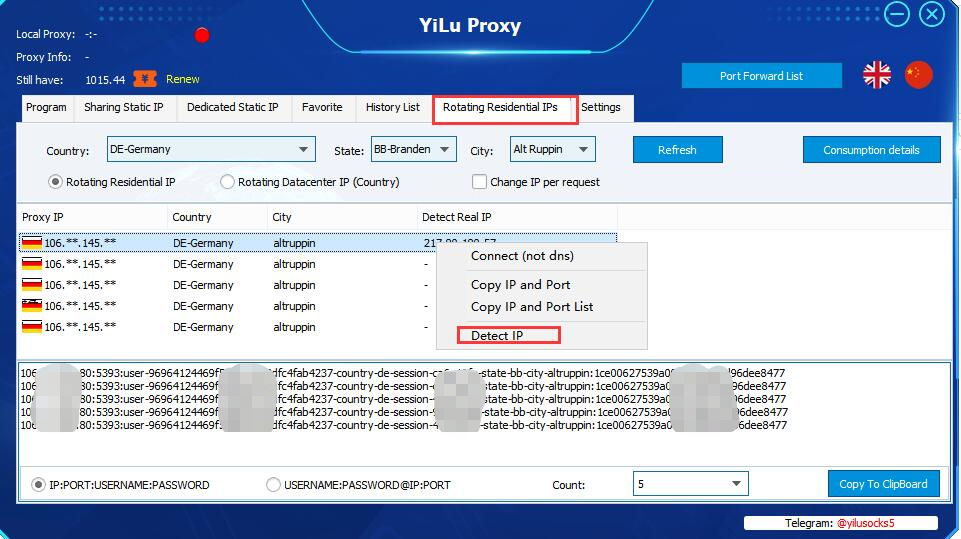Viewport: 961px width, 539px height.
Task: Open the Favorite tab
Action: 322,107
